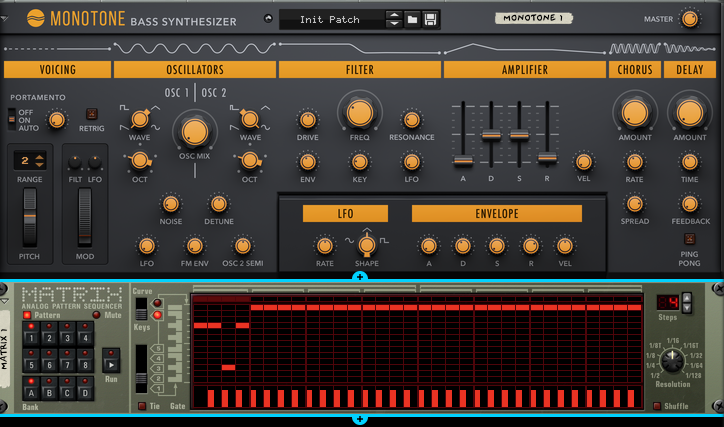The height and width of the screenshot is (427, 724).
Task: Click the AMPLIFIER section header
Action: [525, 70]
